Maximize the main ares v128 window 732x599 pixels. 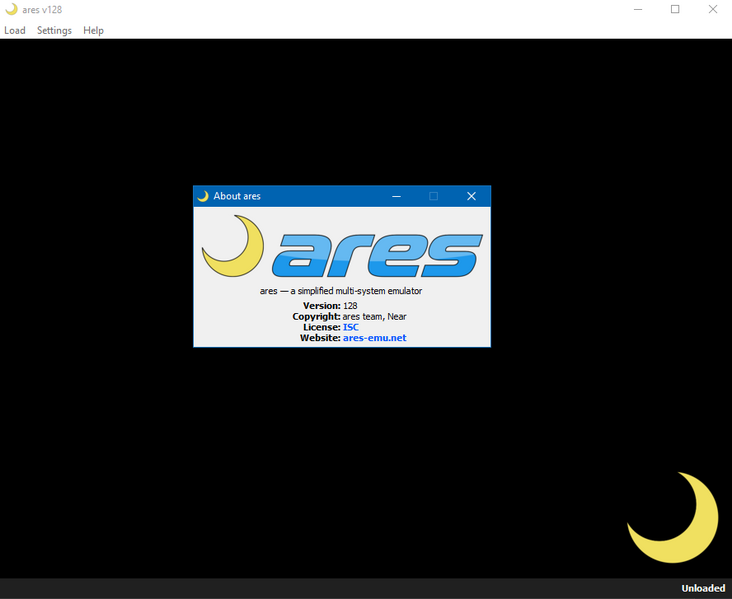pyautogui.click(x=675, y=9)
